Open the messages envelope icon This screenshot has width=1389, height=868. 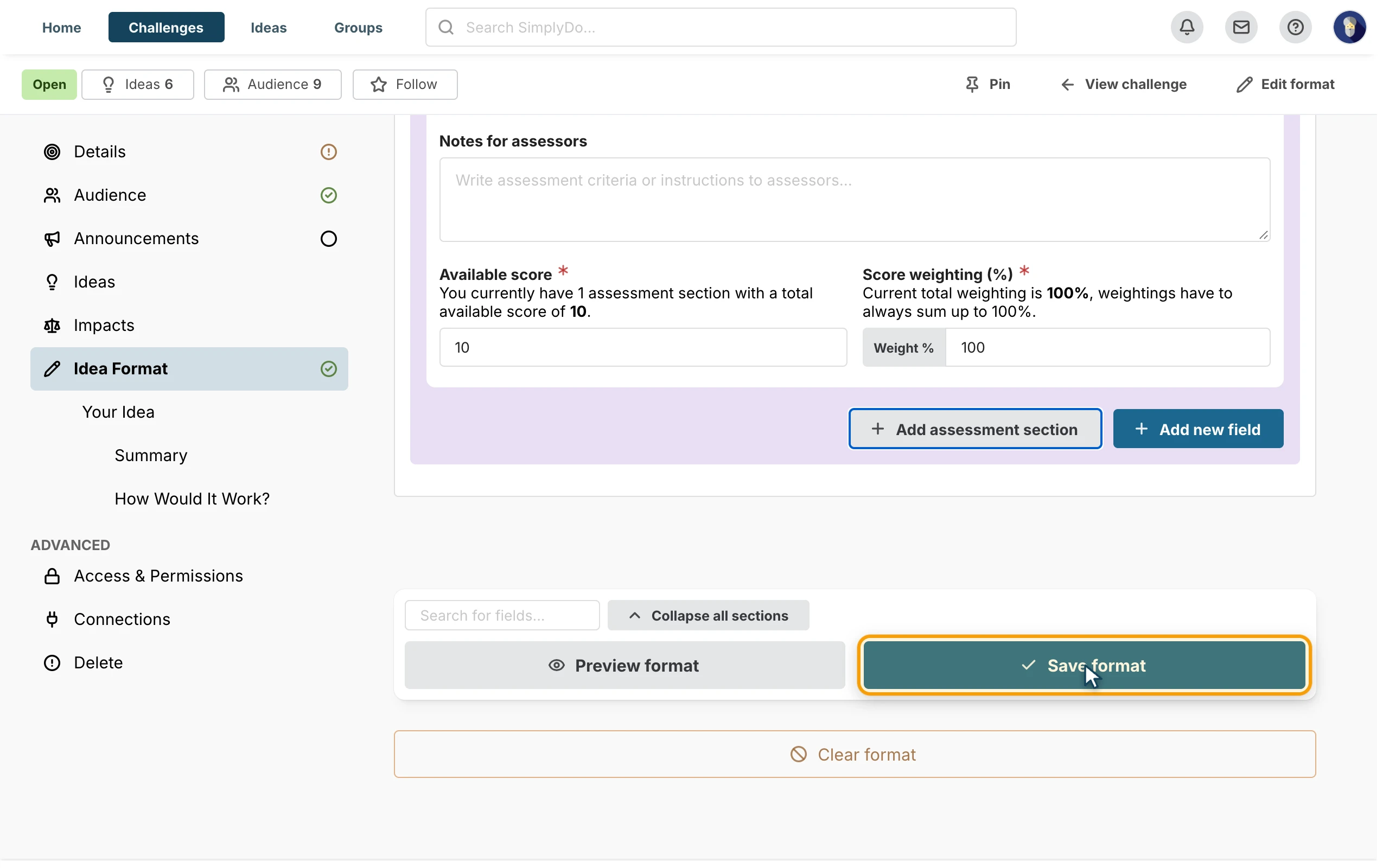point(1241,27)
